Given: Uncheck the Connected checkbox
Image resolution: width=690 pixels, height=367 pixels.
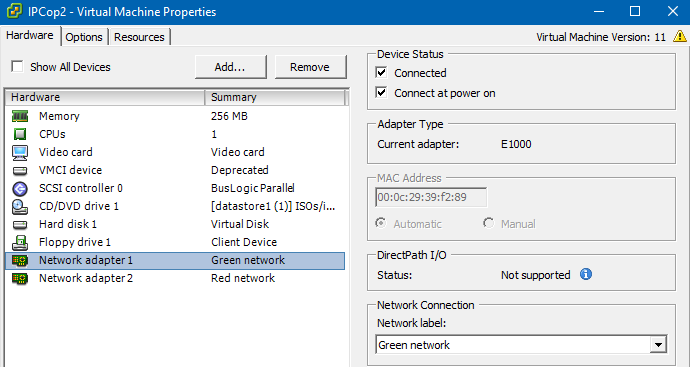Looking at the screenshot, I should (381, 72).
